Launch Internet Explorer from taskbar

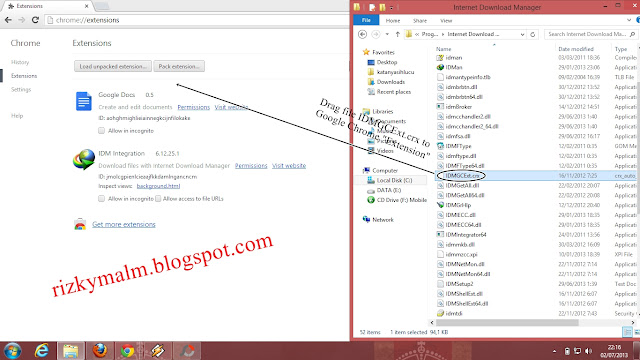click(x=42, y=351)
